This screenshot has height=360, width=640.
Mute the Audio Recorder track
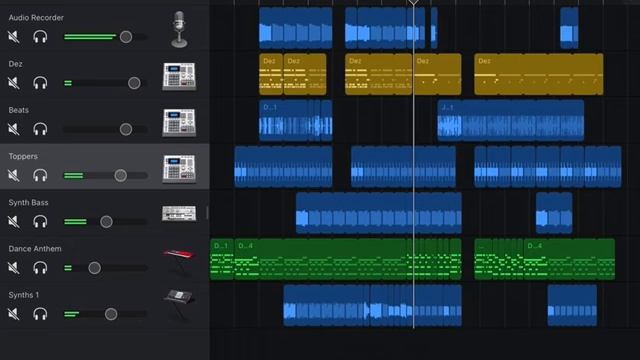click(x=14, y=37)
